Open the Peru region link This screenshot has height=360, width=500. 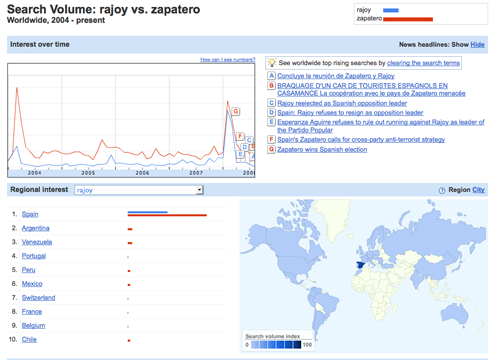28,270
